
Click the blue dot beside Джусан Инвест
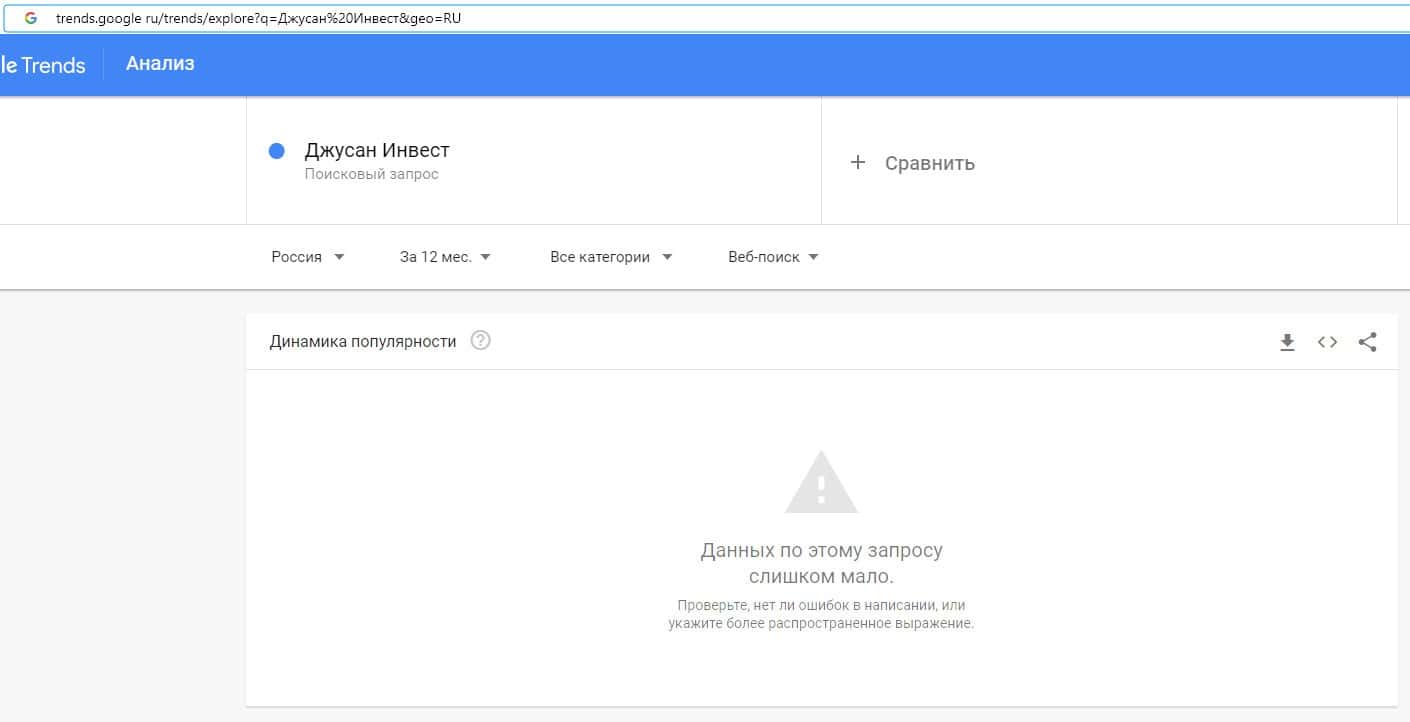pos(277,151)
